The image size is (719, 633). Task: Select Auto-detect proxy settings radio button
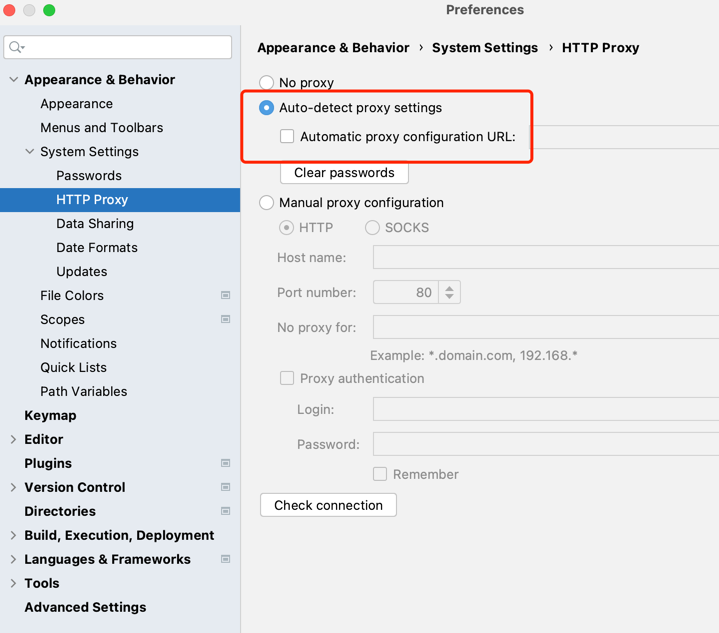click(x=266, y=108)
